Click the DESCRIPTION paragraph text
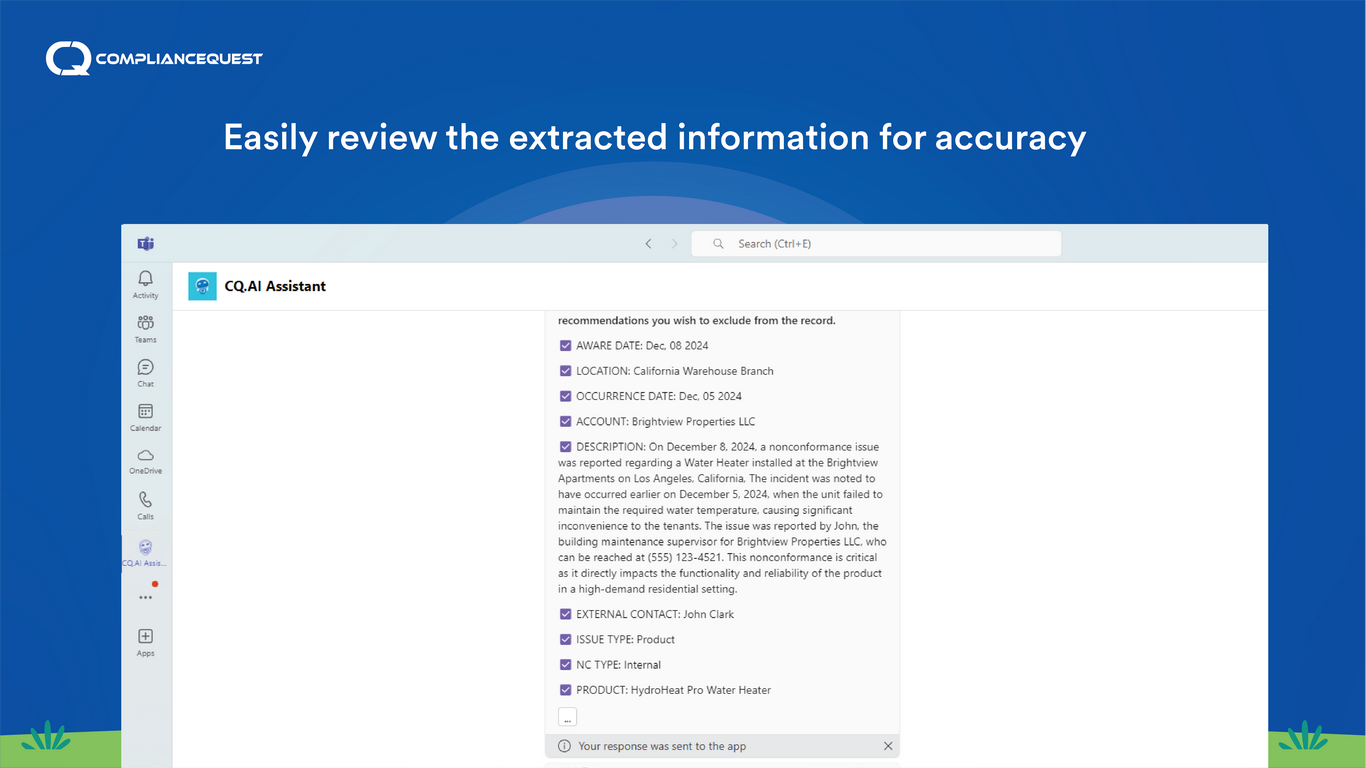This screenshot has height=768, width=1366. click(722, 518)
